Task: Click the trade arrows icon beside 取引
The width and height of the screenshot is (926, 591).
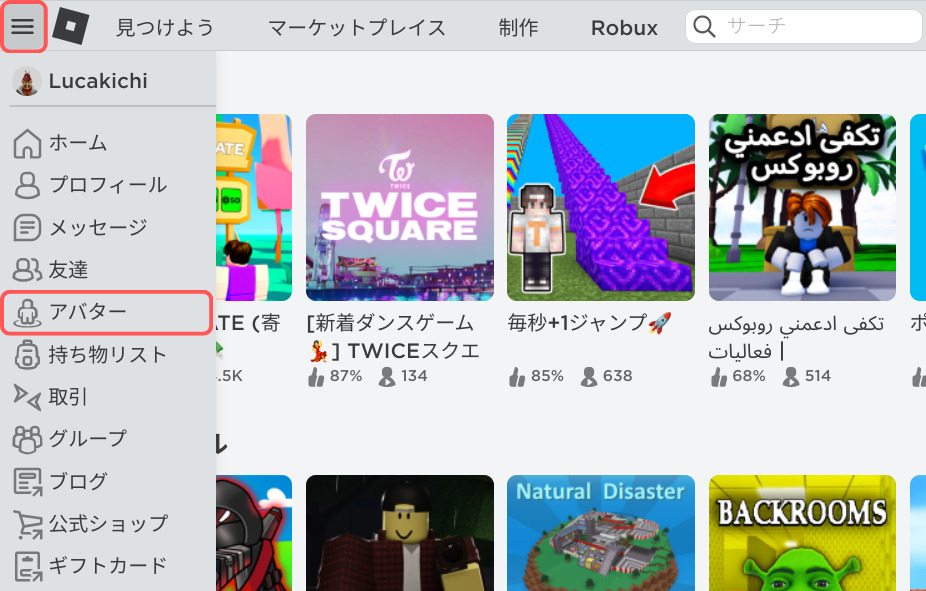Action: (x=27, y=397)
